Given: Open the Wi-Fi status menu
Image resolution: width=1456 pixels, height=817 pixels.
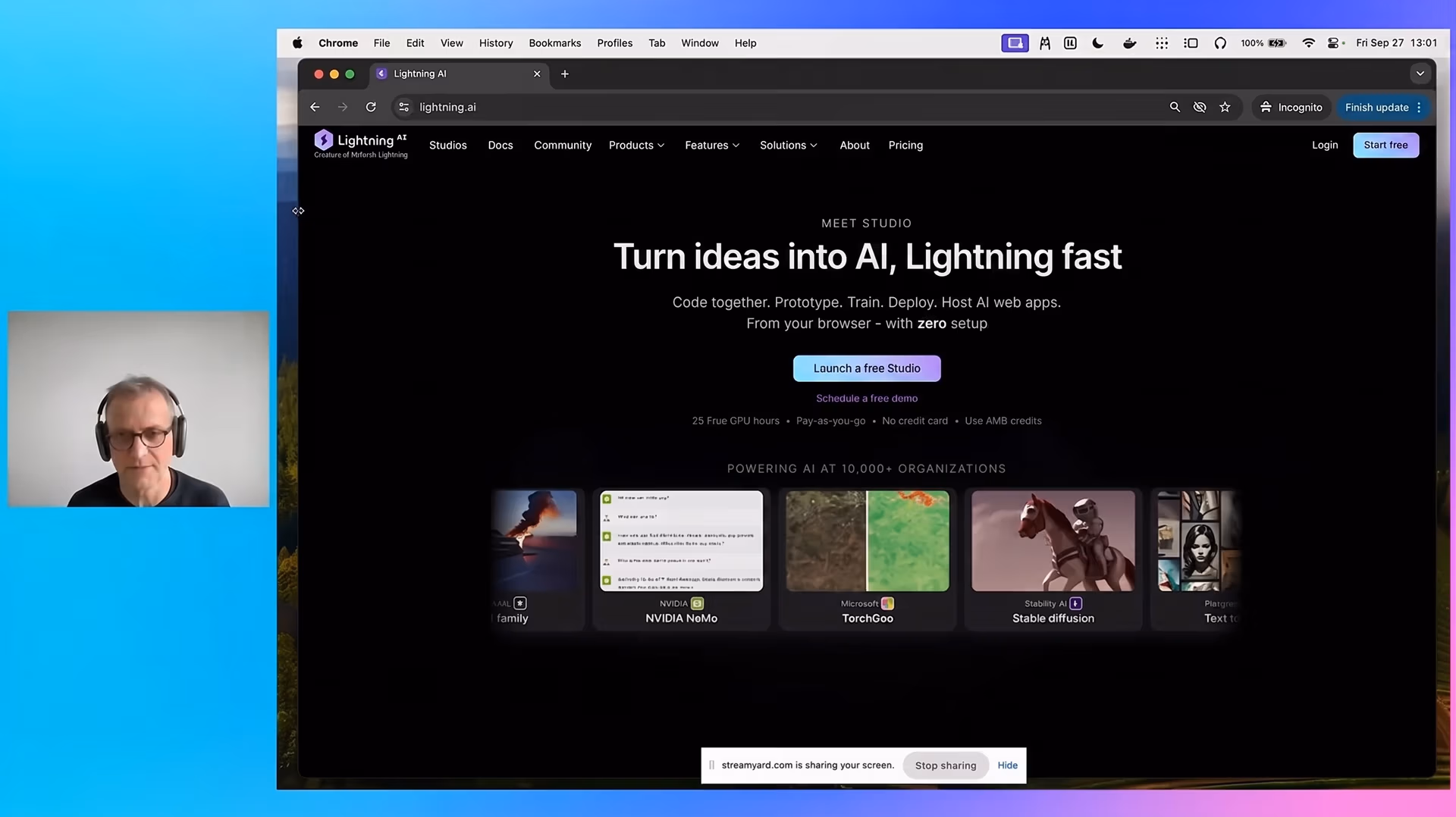Looking at the screenshot, I should click(x=1308, y=43).
